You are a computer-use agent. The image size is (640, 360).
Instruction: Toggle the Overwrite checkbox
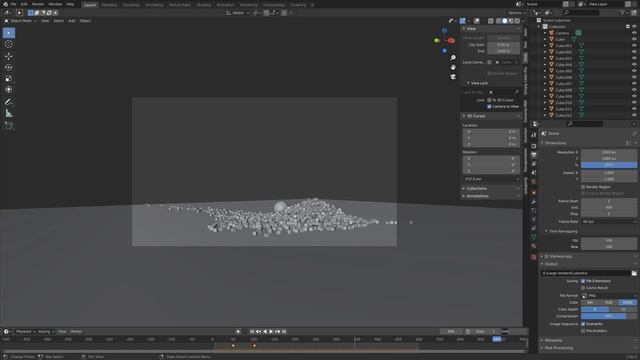tap(583, 324)
